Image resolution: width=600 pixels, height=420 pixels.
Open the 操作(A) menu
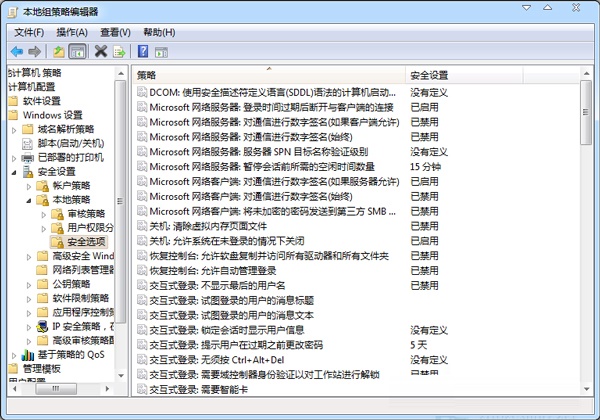[73, 32]
